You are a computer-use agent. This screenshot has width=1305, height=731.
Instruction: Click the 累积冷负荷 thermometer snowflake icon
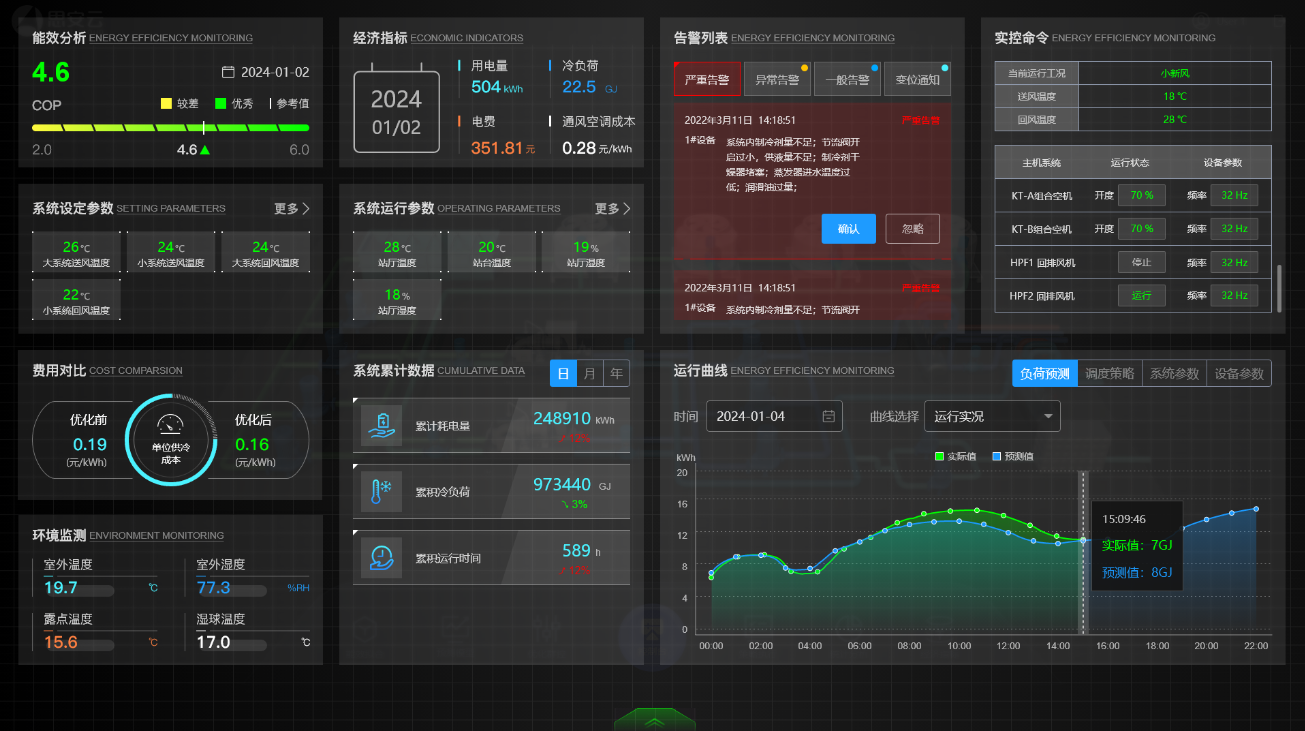(381, 491)
